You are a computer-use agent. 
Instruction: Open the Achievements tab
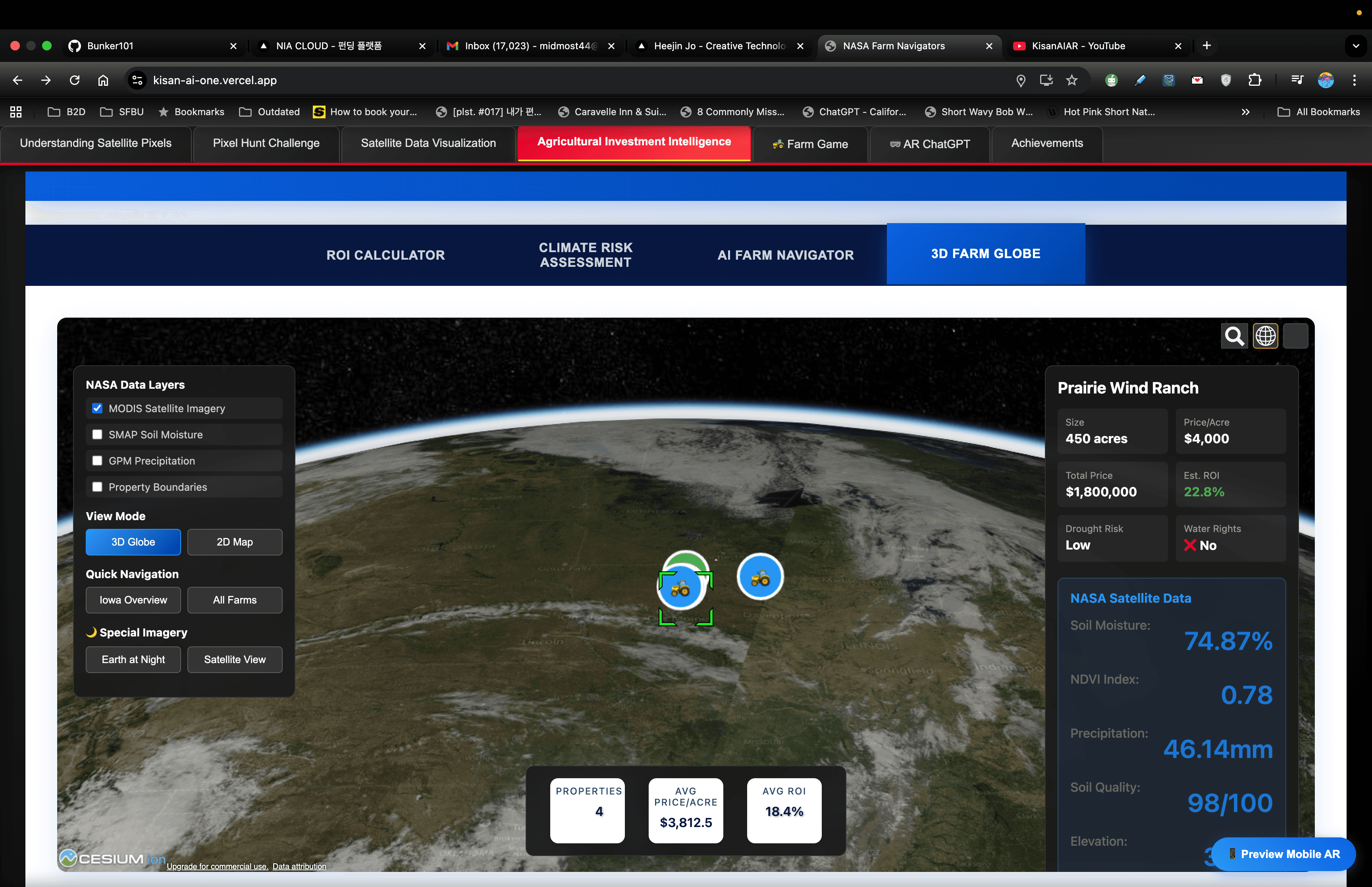point(1046,143)
